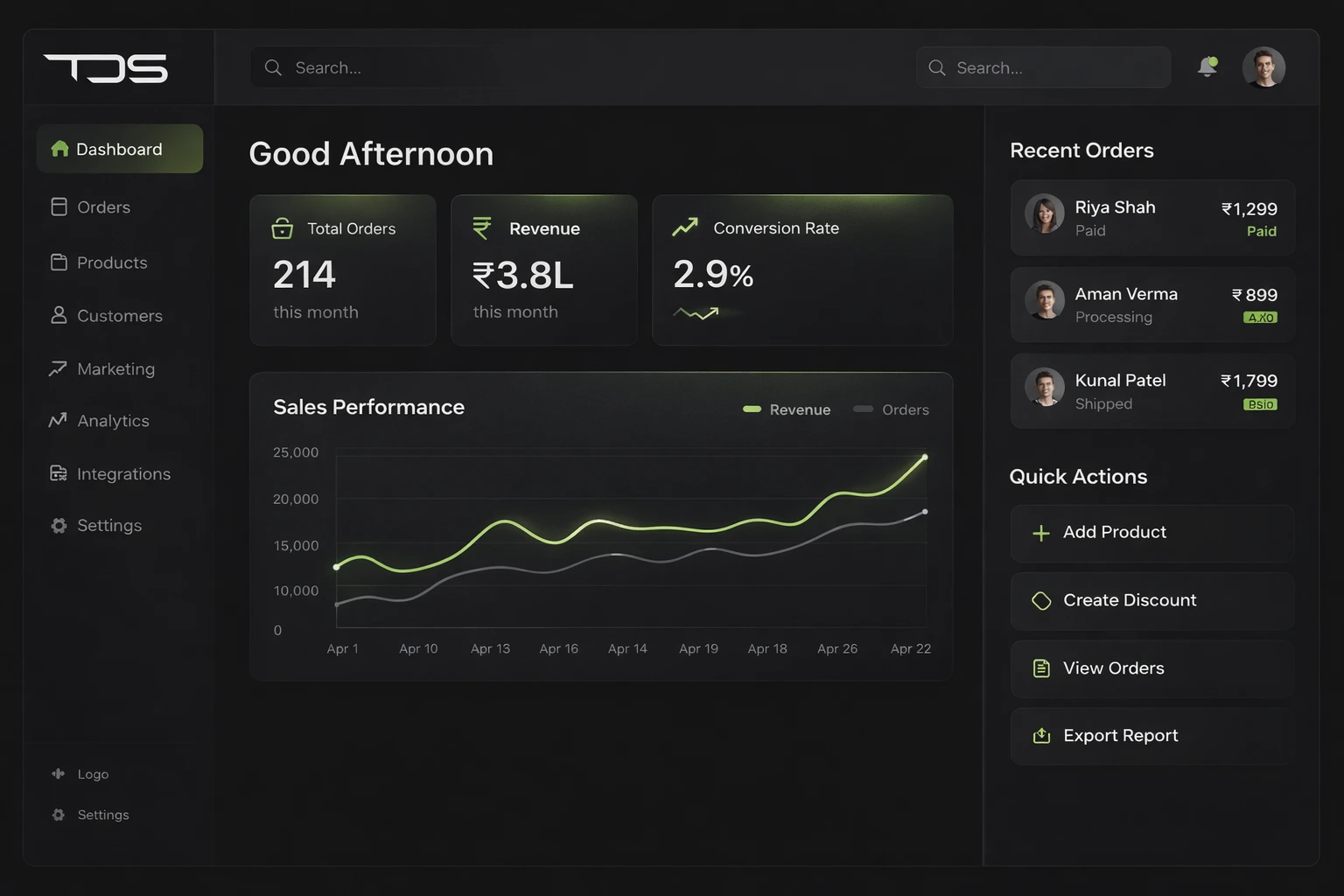Open the user profile avatar
The image size is (1344, 896).
tap(1263, 67)
